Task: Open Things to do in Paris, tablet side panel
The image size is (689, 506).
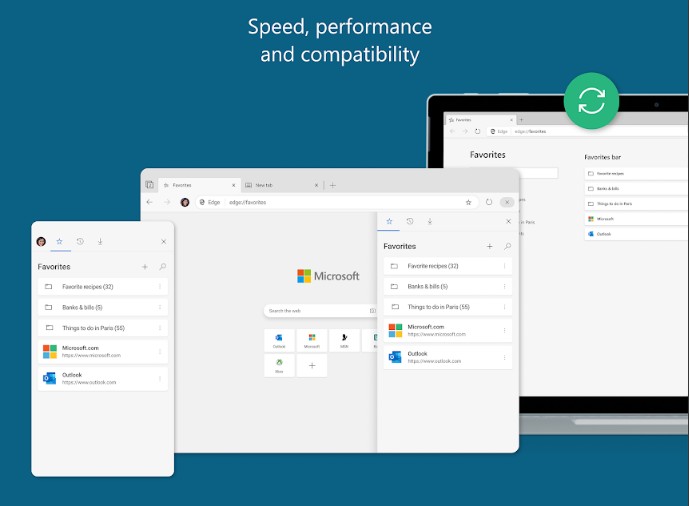Action: pyautogui.click(x=448, y=307)
